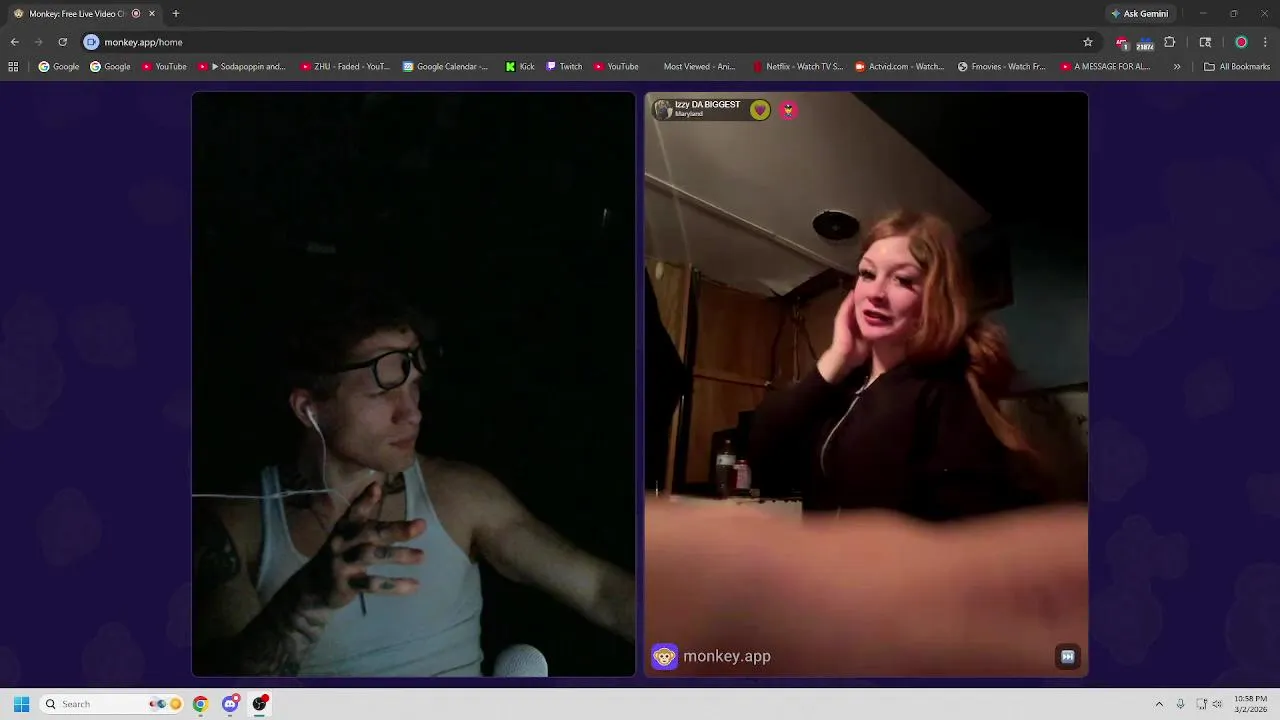Expand the bookmarks overflow chevron

(x=1177, y=67)
